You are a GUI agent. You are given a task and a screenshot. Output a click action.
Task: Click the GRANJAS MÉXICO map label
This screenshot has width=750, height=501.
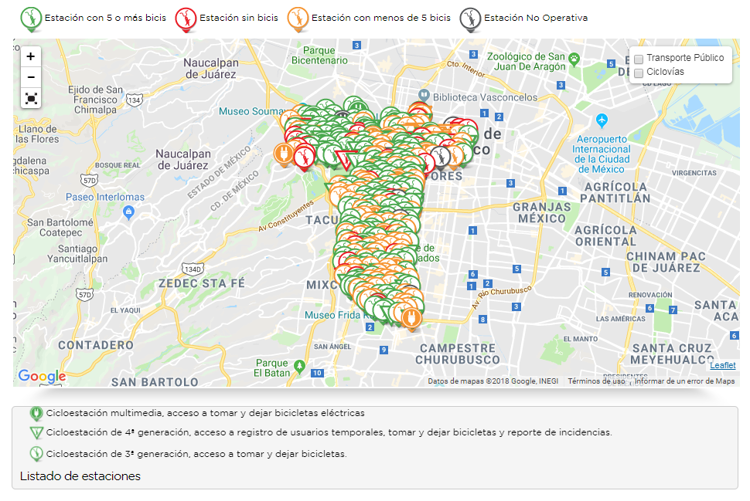coord(541,212)
